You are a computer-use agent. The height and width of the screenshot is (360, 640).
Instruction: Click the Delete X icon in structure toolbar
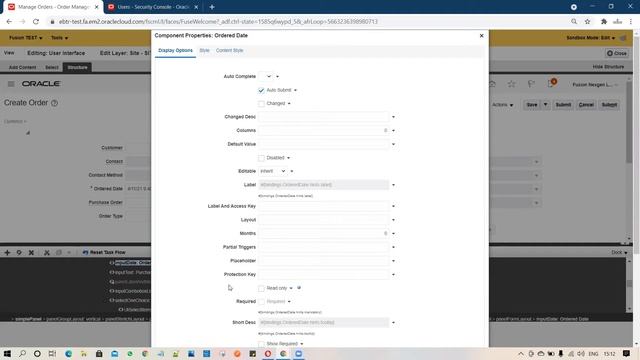point(31,253)
